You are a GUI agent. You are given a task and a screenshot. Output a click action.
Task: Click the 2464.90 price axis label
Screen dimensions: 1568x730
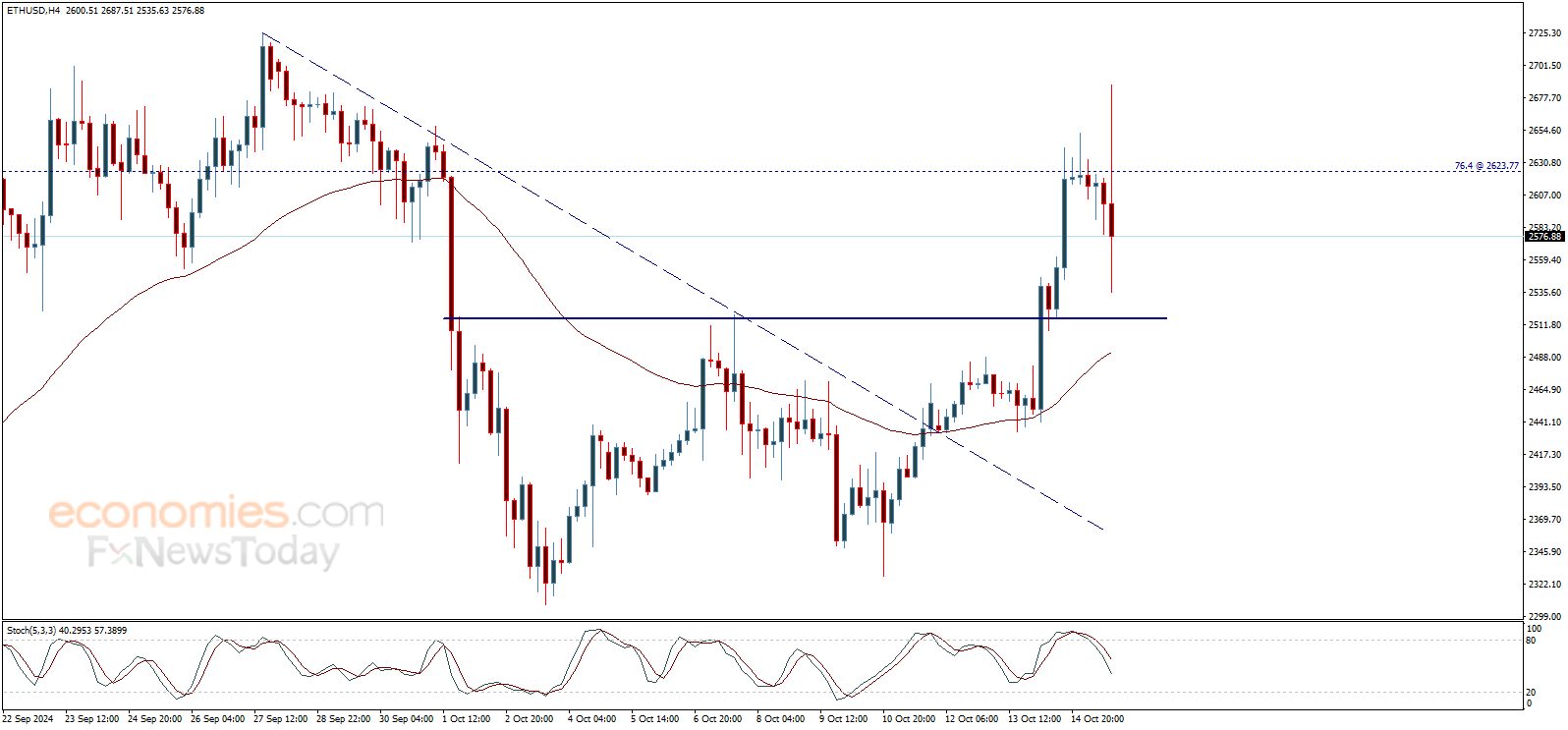point(1544,390)
